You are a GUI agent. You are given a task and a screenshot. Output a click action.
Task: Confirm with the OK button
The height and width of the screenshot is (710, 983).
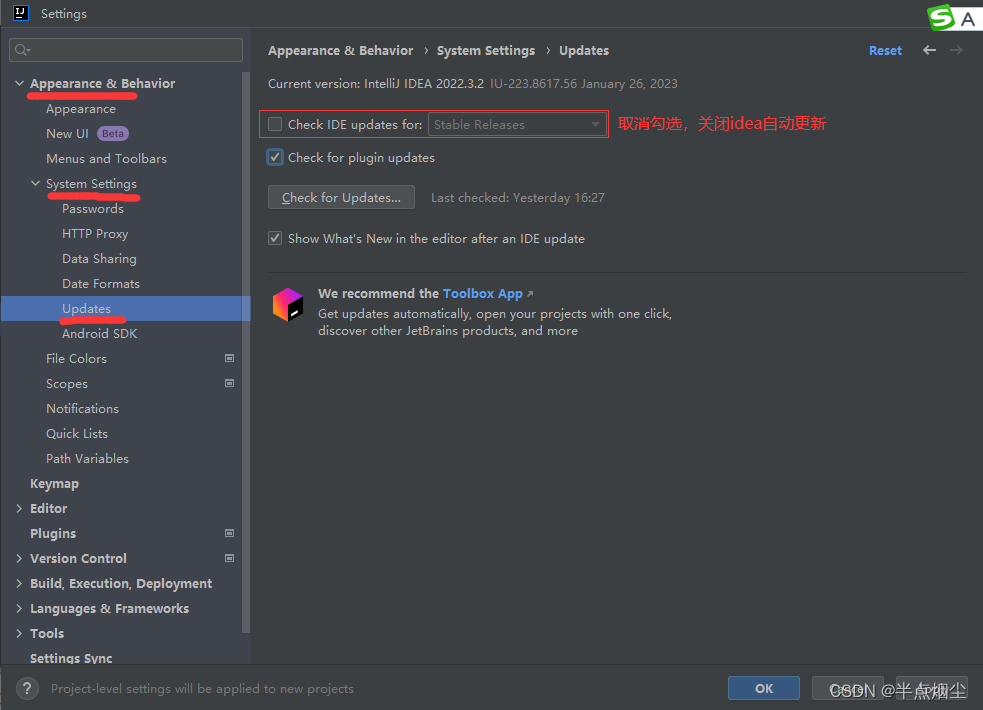pos(764,688)
